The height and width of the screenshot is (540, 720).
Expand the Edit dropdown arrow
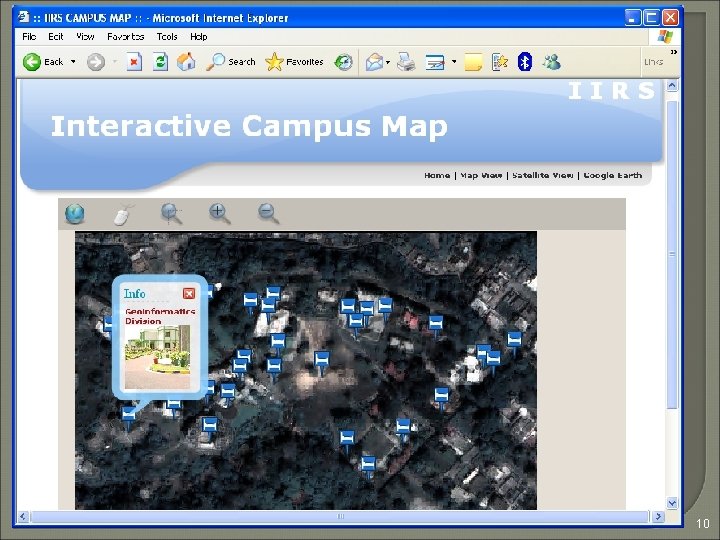[454, 62]
